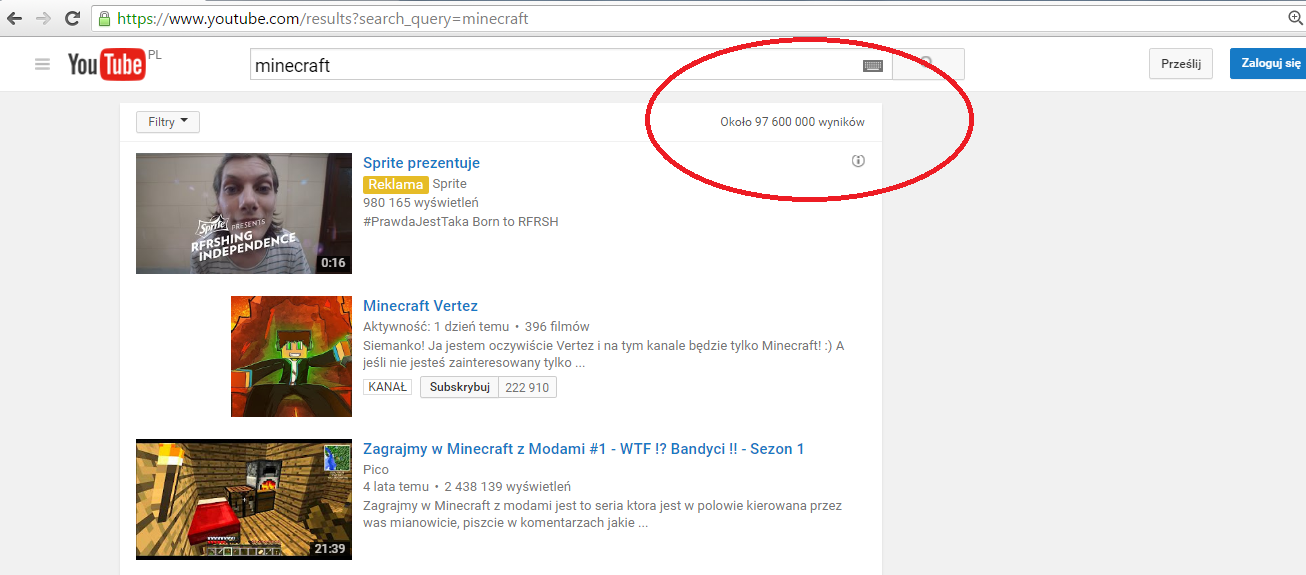Click the Około 97 600 000 wyników text
Image resolution: width=1306 pixels, height=575 pixels.
click(x=792, y=122)
